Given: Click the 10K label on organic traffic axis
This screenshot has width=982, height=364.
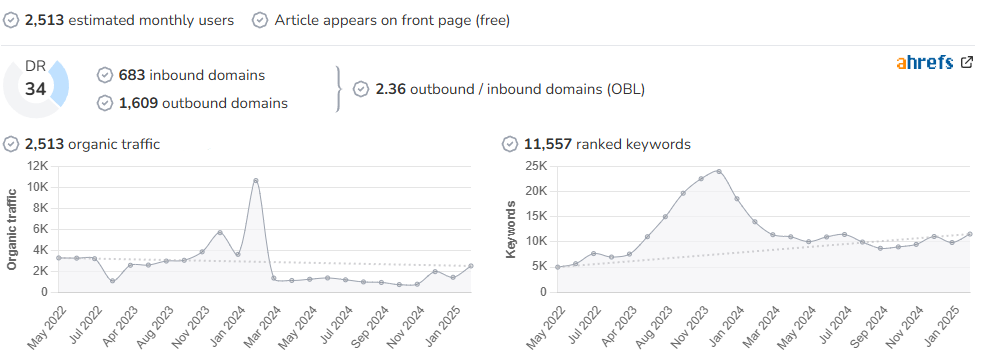Looking at the screenshot, I should click(38, 187).
